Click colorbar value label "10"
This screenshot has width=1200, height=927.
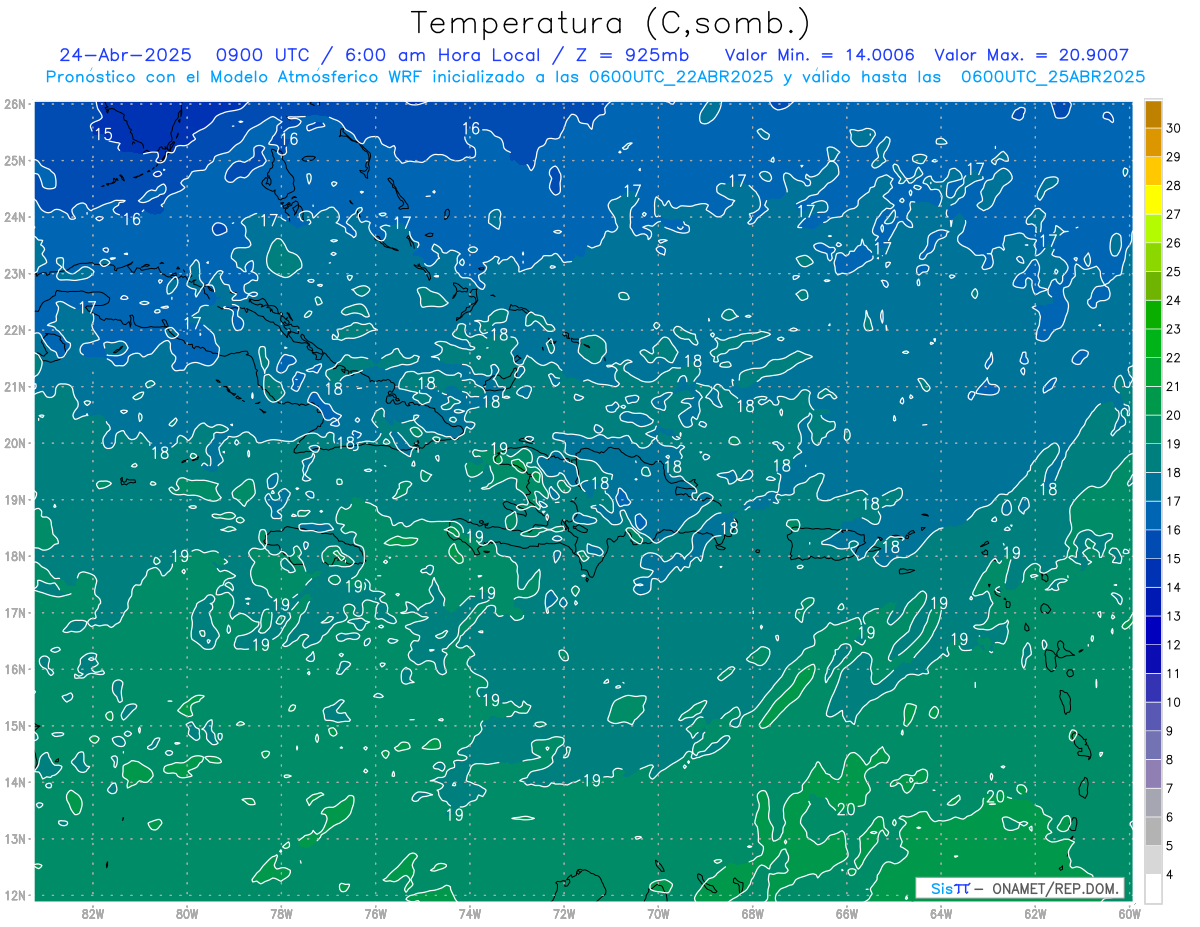1173,702
